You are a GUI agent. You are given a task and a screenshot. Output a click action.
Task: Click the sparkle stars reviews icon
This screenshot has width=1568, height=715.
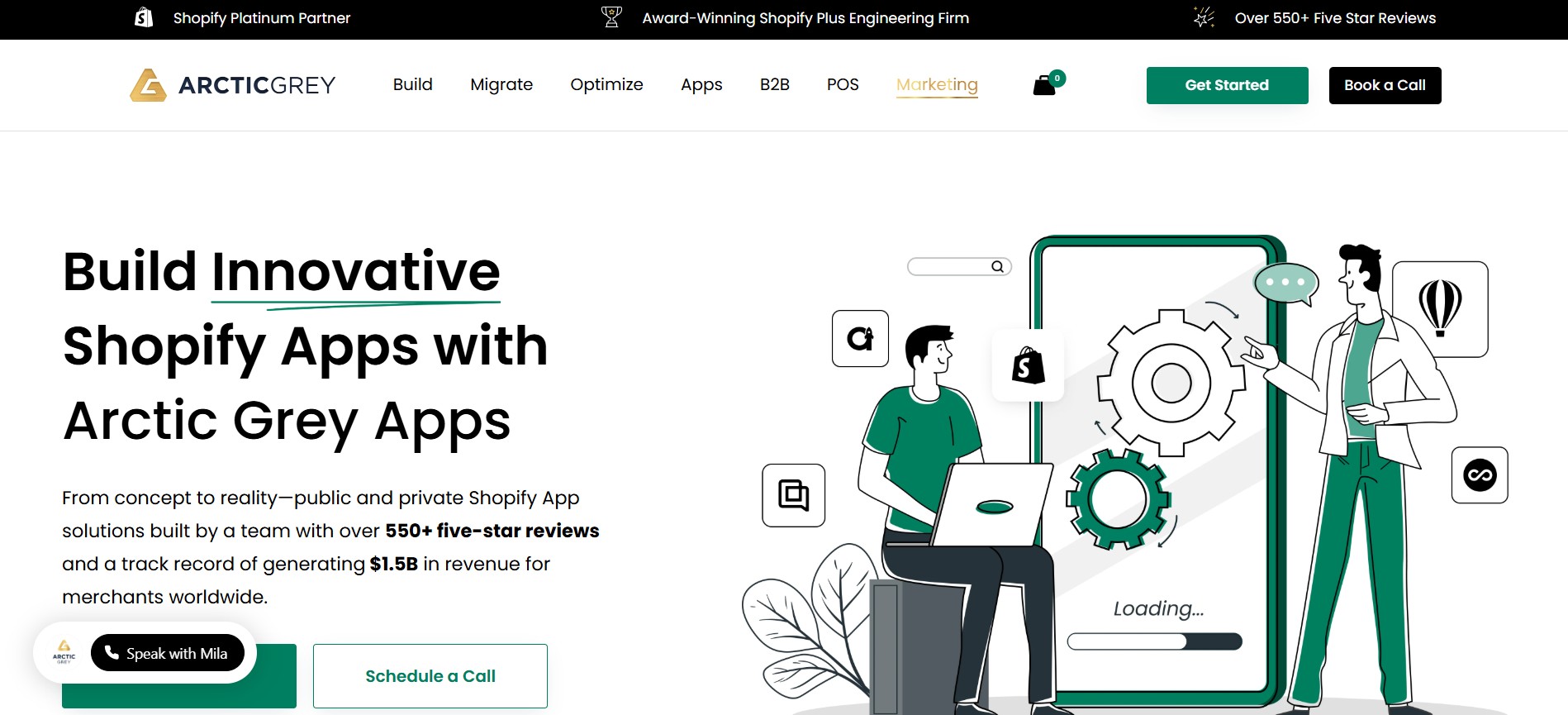1204,17
